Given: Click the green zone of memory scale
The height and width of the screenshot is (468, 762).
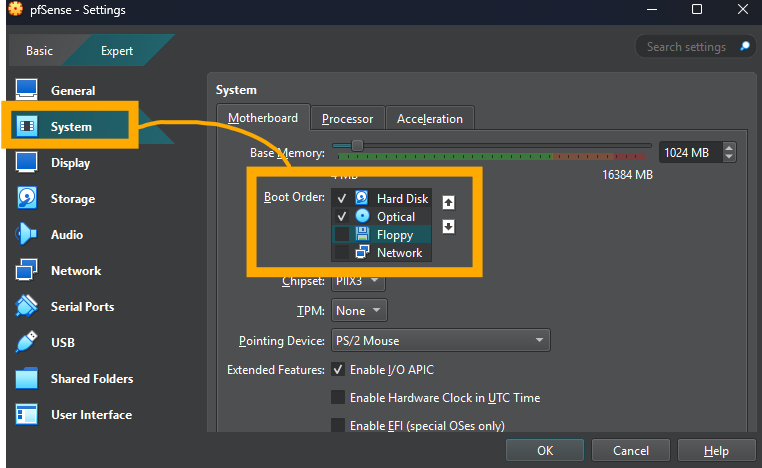Looking at the screenshot, I should coord(445,156).
